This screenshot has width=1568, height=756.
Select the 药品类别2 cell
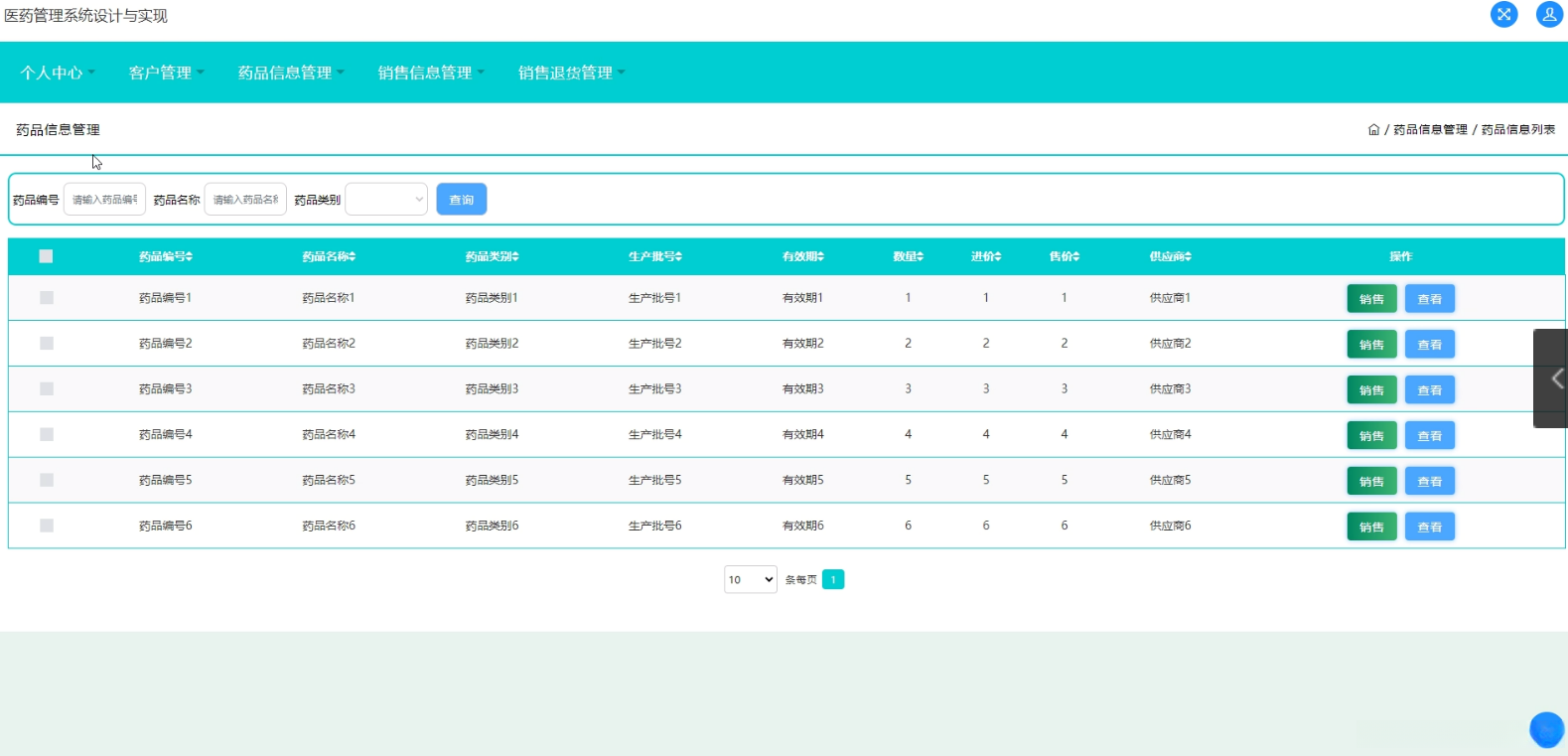[492, 344]
